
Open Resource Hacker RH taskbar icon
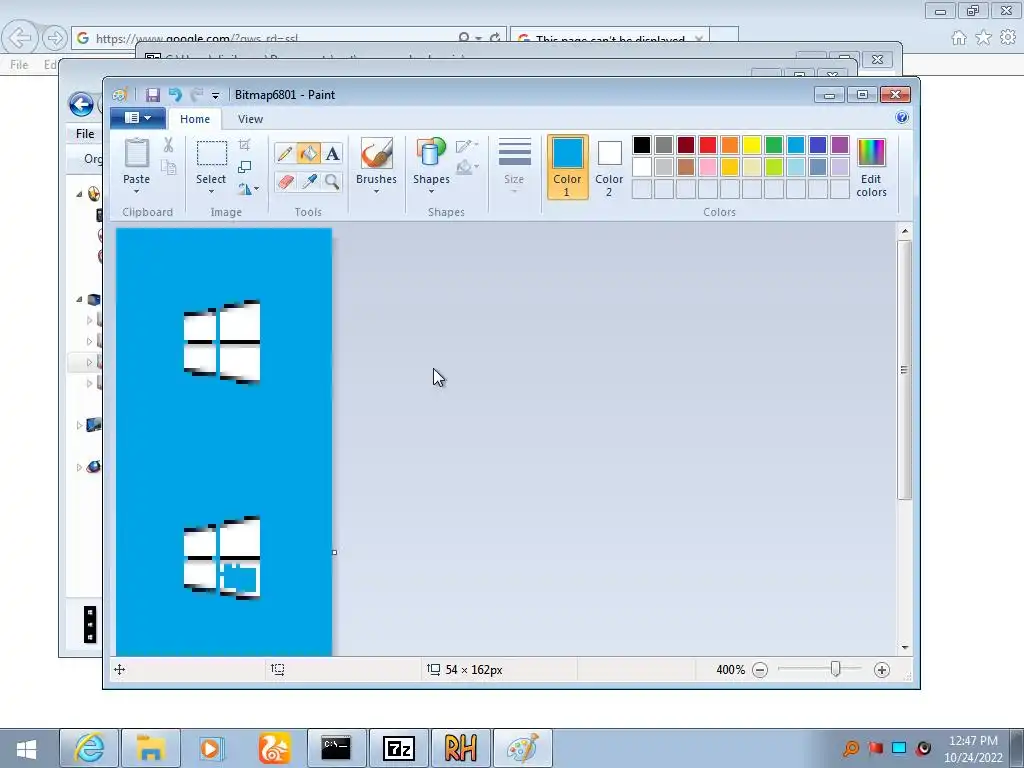tap(460, 748)
